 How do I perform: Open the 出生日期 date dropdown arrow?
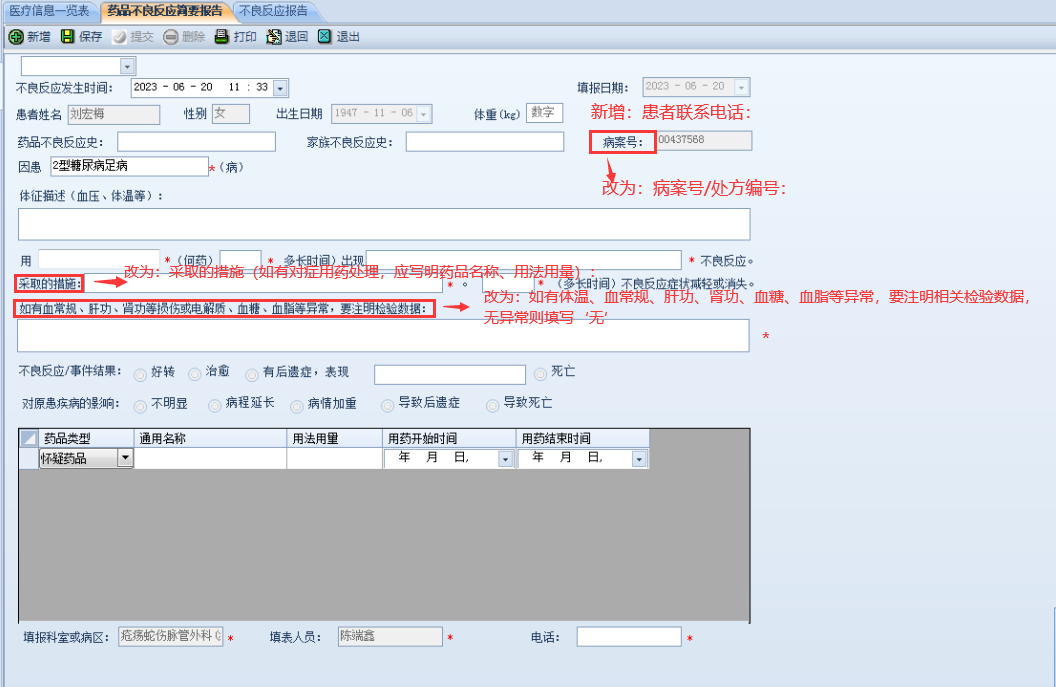pos(424,114)
